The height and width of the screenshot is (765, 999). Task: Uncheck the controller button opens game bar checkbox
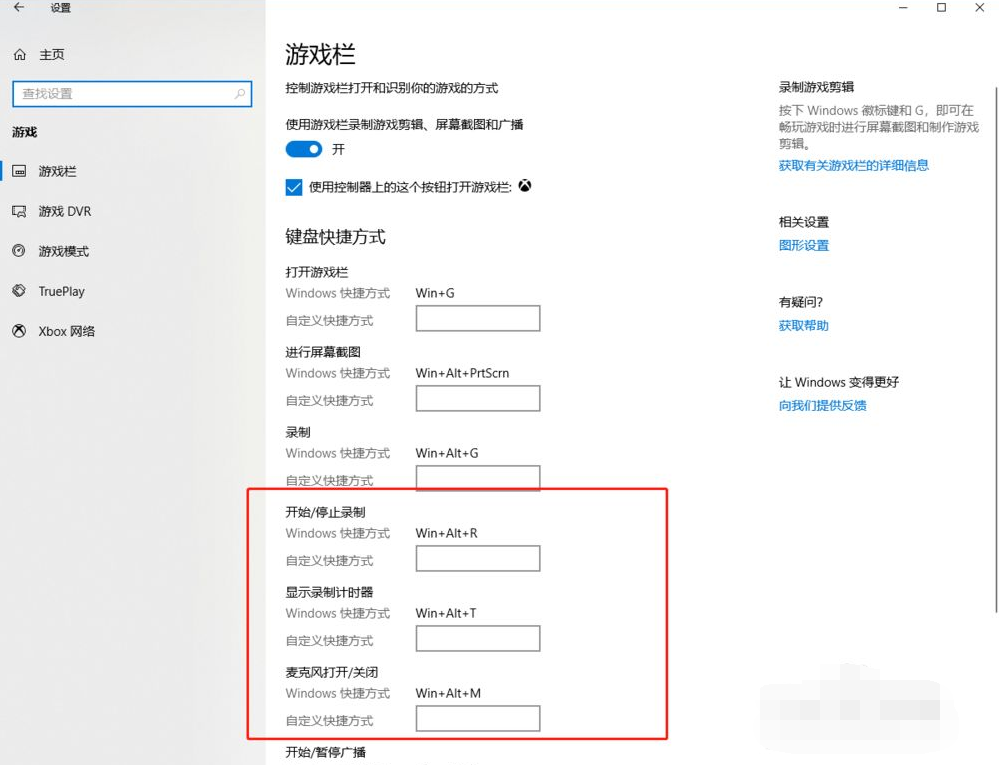pos(294,187)
